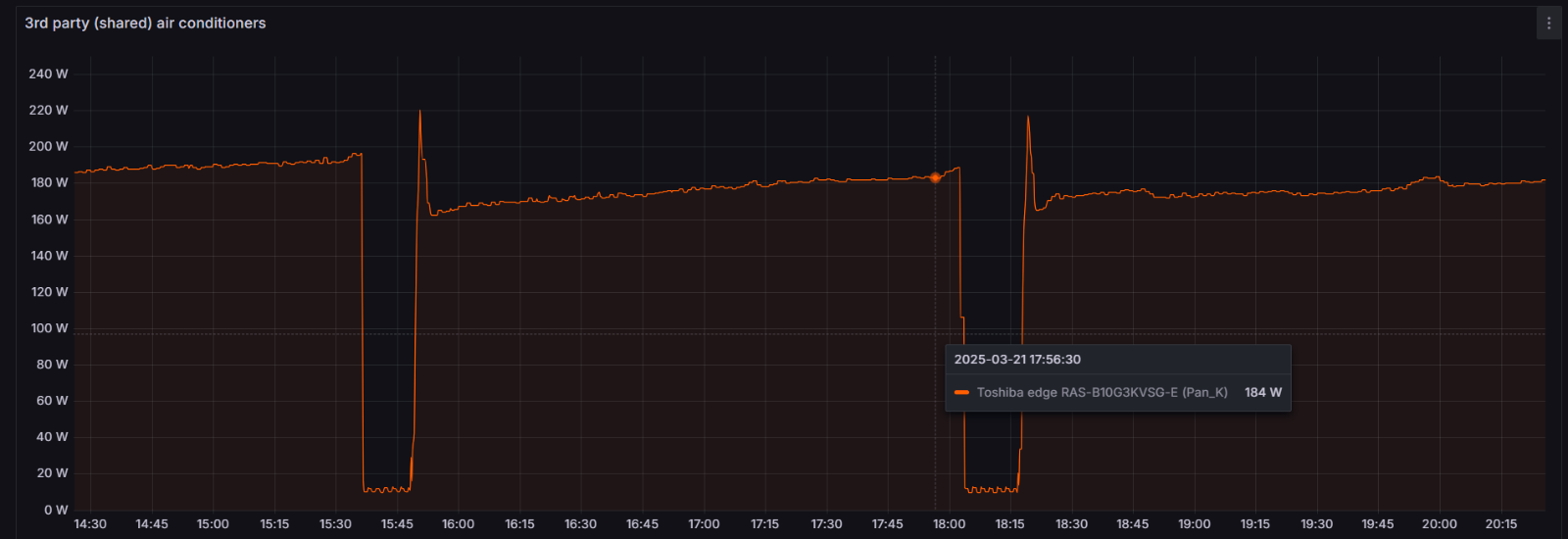Click the '15:45' time axis label

pos(397,524)
